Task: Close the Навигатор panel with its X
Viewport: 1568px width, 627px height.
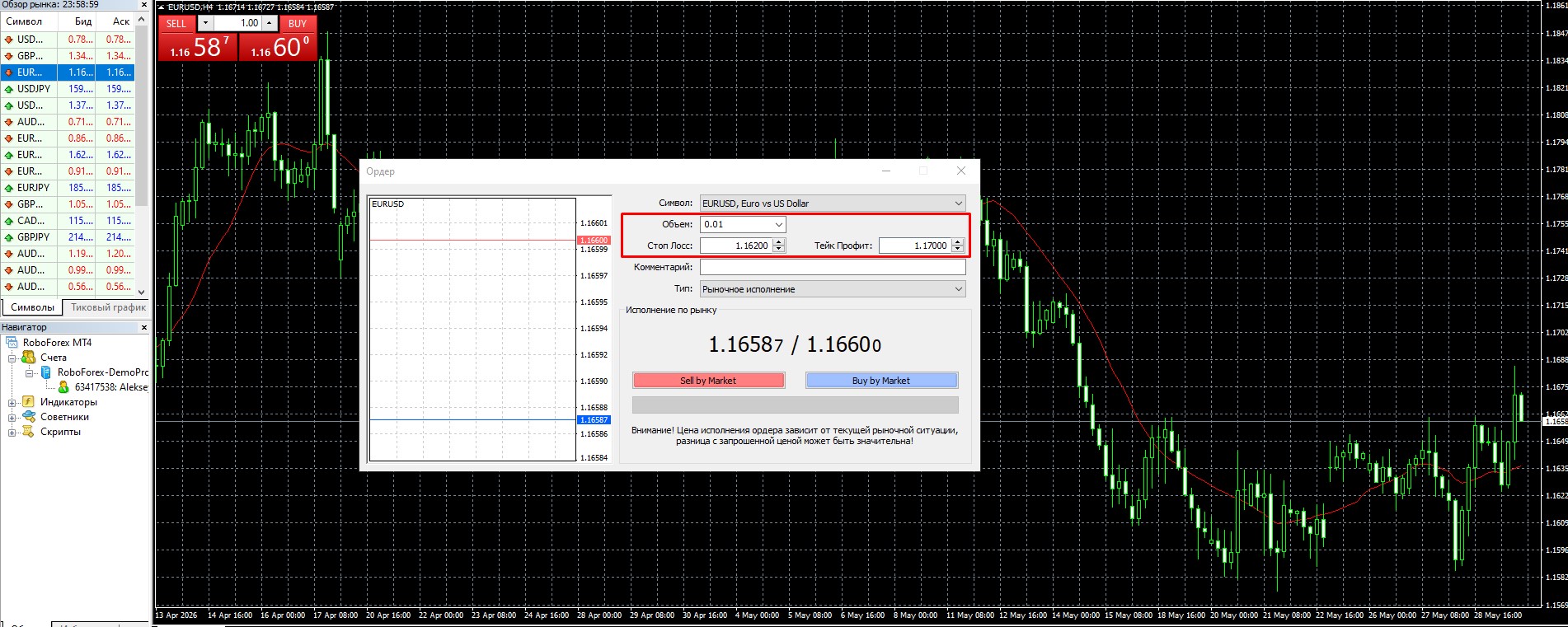Action: (x=143, y=328)
